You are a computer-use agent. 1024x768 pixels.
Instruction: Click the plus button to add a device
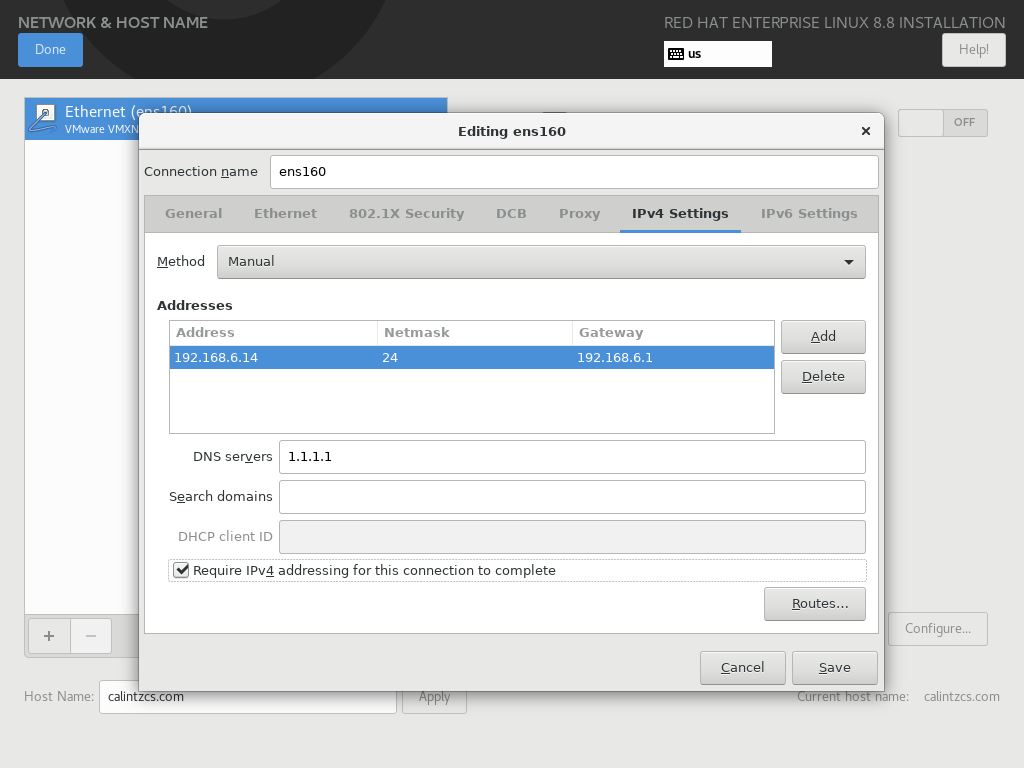click(49, 636)
